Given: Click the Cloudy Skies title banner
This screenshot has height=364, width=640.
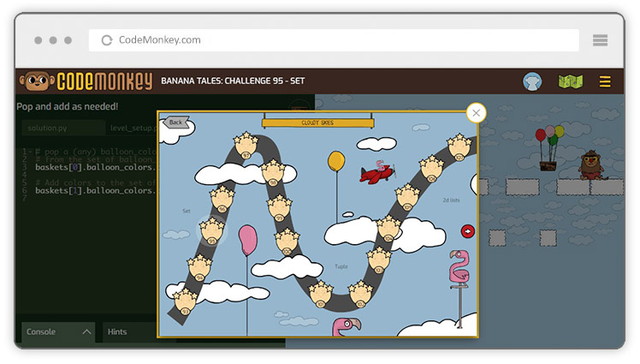Looking at the screenshot, I should 318,122.
